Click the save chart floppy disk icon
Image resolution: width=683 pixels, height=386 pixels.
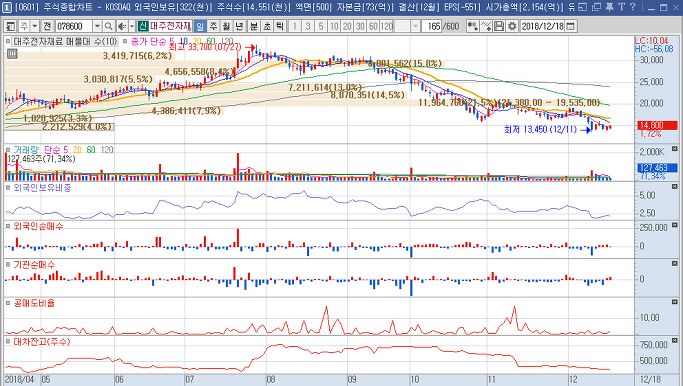[499, 27]
